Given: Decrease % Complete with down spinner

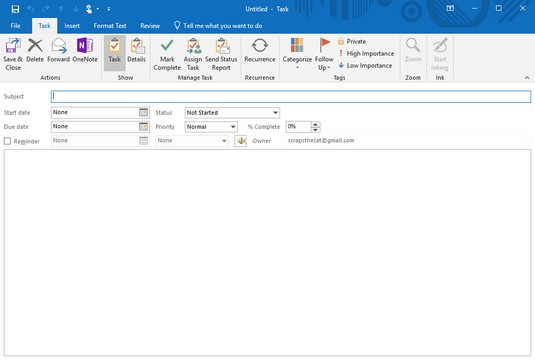Looking at the screenshot, I should (316, 130).
